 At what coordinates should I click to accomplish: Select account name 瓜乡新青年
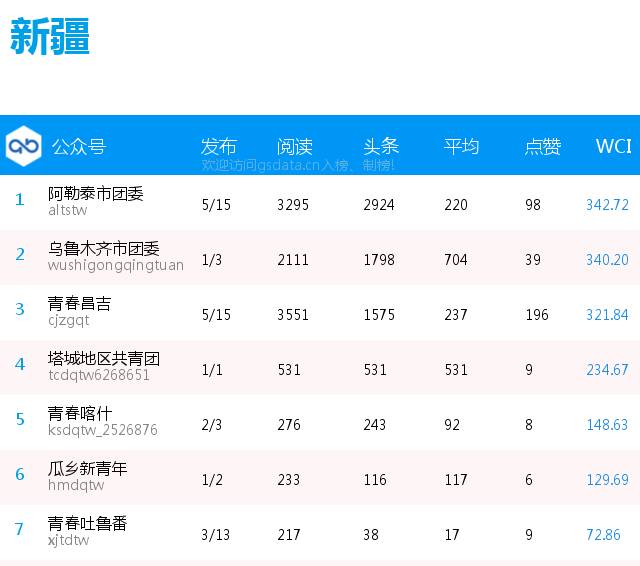(x=87, y=468)
